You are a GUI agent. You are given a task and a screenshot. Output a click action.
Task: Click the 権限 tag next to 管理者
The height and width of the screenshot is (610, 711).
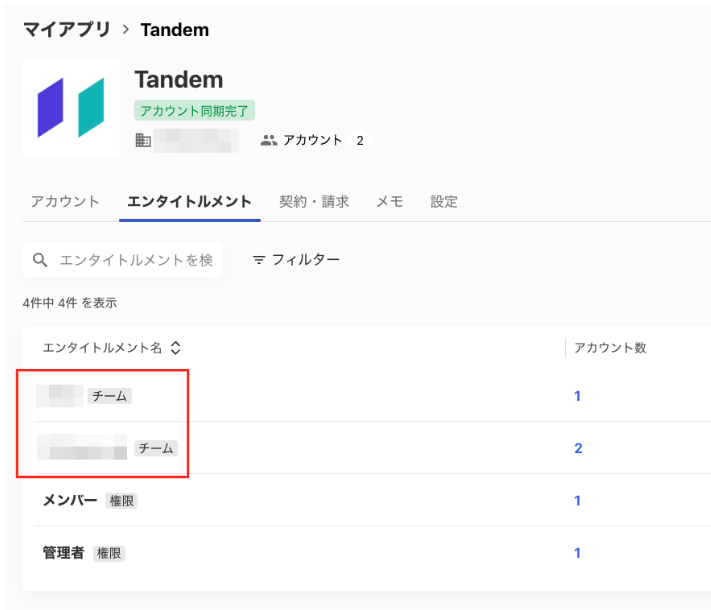click(109, 553)
